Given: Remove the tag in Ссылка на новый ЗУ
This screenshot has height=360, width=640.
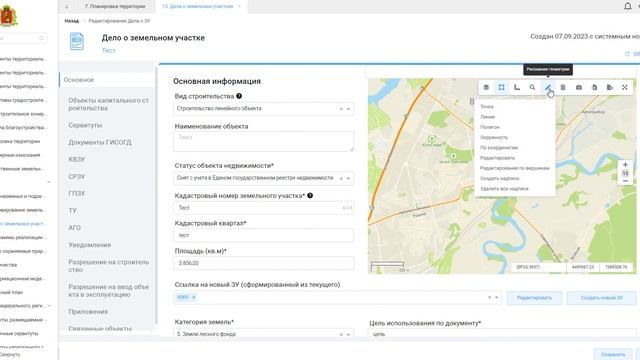Looking at the screenshot, I should tap(194, 297).
